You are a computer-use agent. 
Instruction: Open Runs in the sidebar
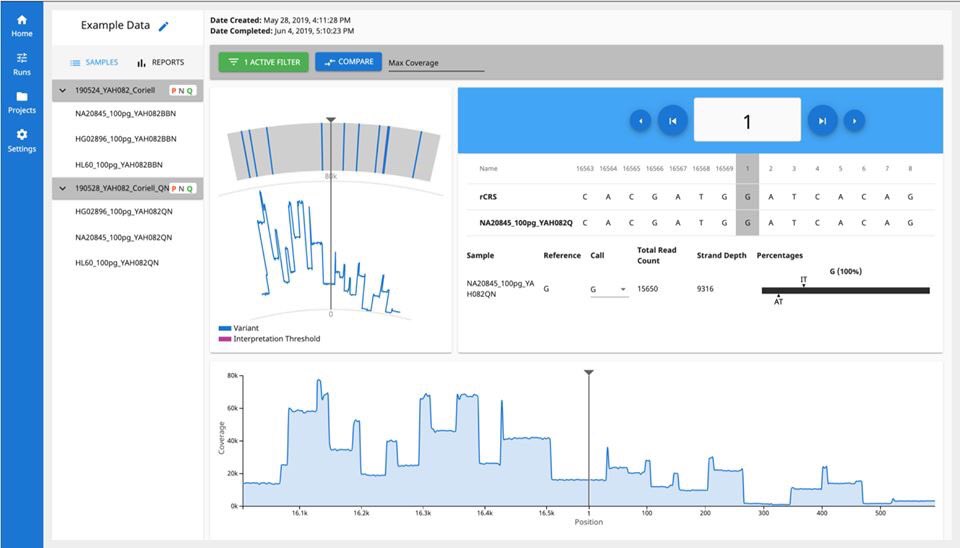(x=21, y=64)
